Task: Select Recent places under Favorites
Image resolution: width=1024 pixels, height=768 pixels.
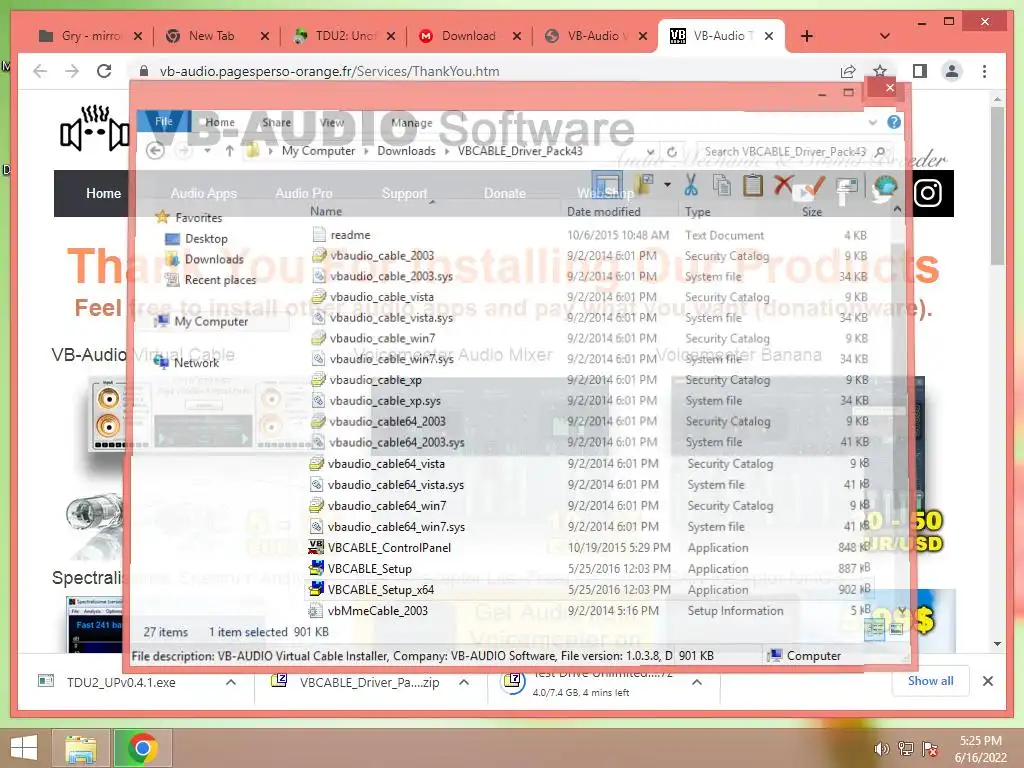Action: click(x=220, y=280)
